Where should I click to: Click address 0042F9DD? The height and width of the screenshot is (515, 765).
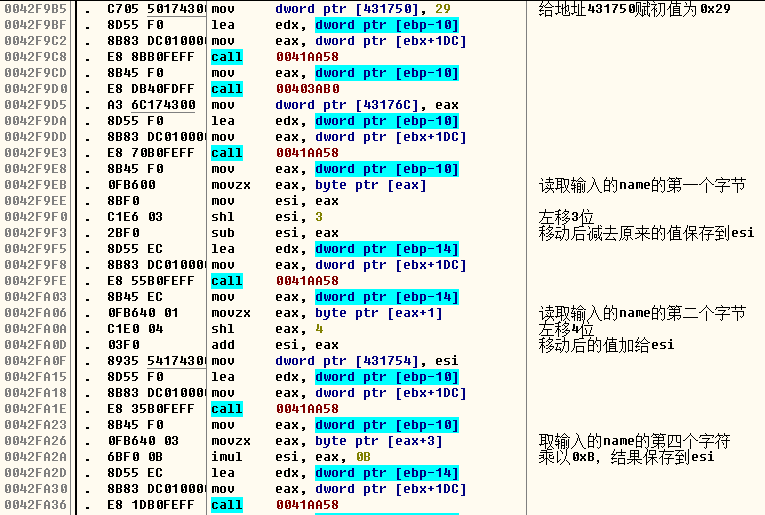pos(35,137)
